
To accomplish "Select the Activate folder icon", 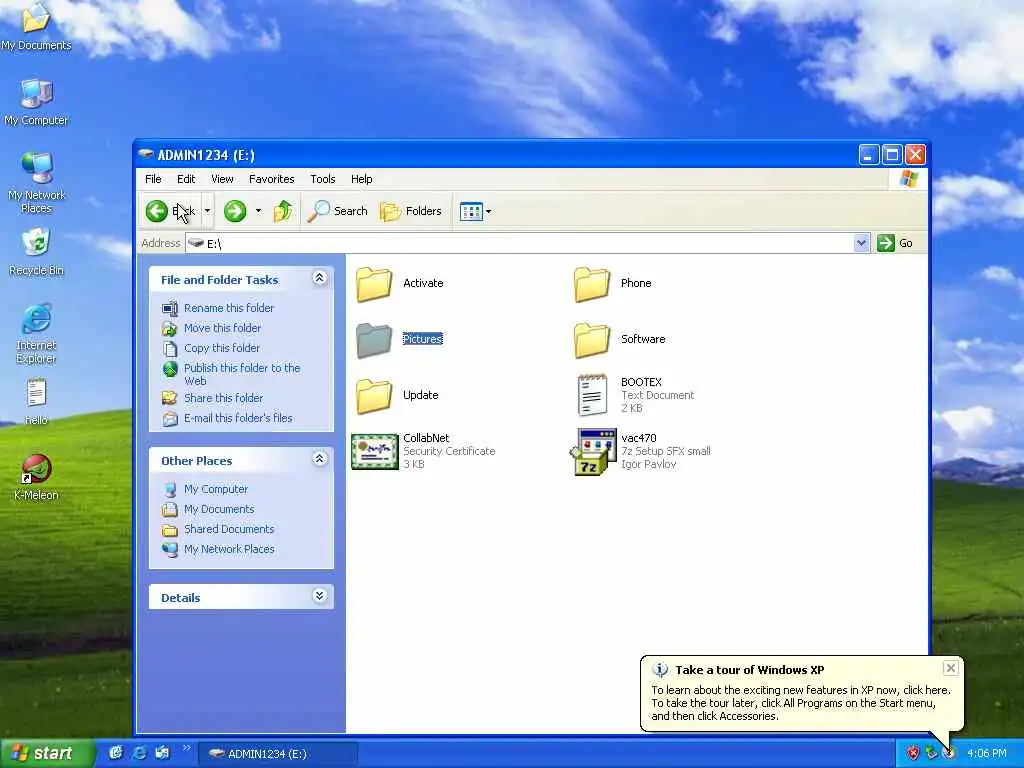I will [x=374, y=283].
